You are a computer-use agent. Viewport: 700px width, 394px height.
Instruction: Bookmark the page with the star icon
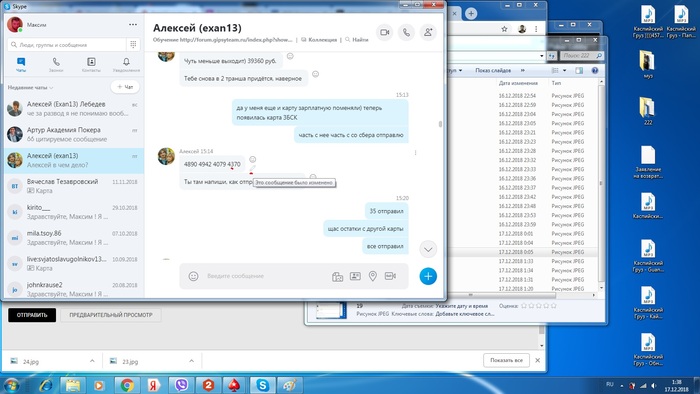(504, 29)
